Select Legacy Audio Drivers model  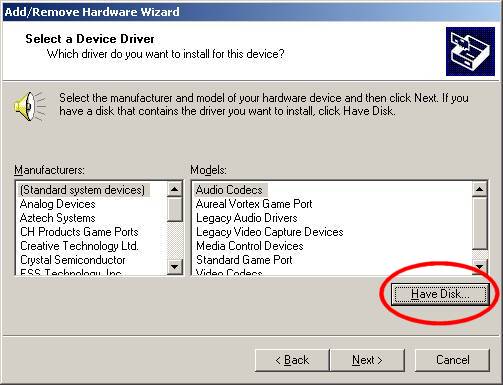tap(247, 218)
